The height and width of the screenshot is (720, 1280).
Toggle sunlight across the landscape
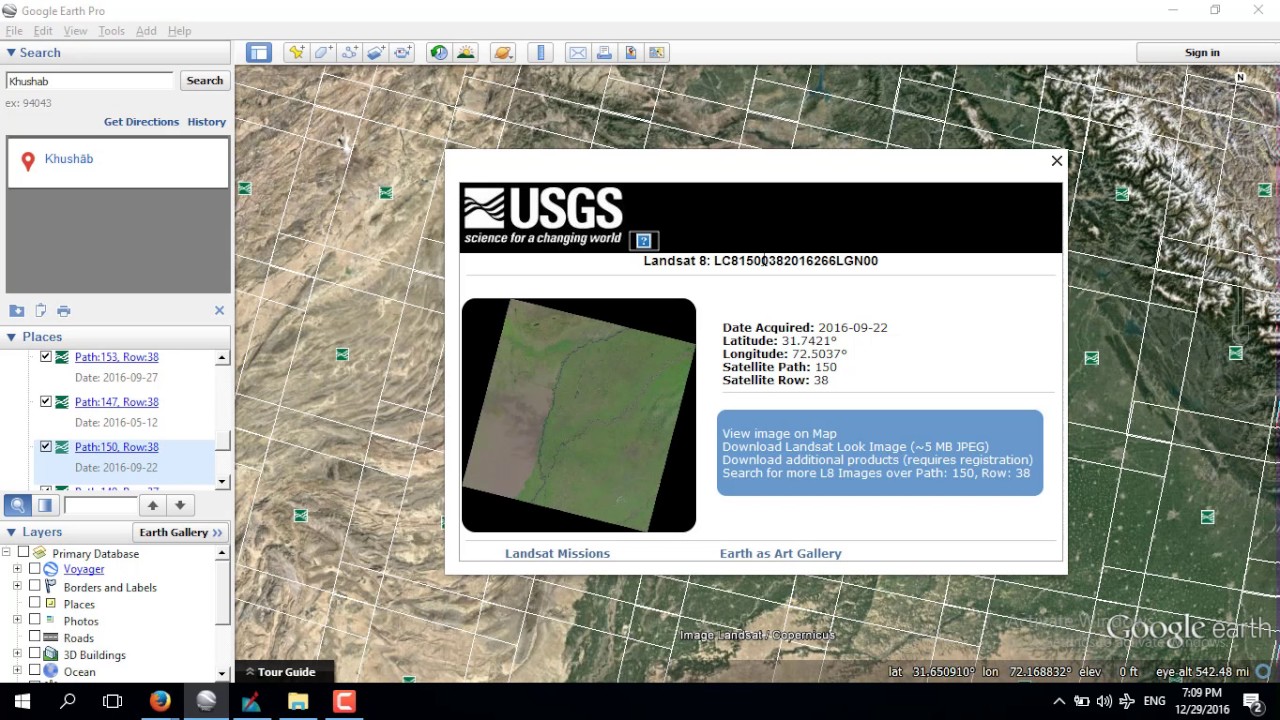465,53
